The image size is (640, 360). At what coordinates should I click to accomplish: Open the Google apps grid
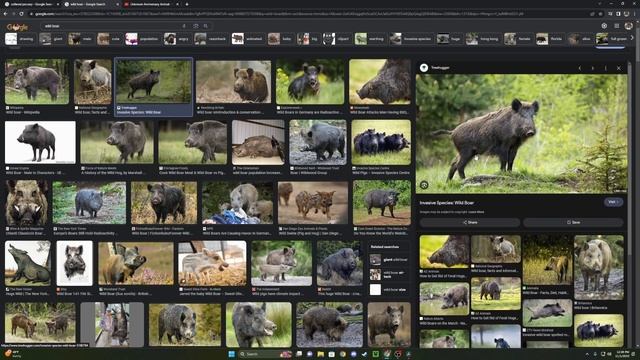coord(617,26)
